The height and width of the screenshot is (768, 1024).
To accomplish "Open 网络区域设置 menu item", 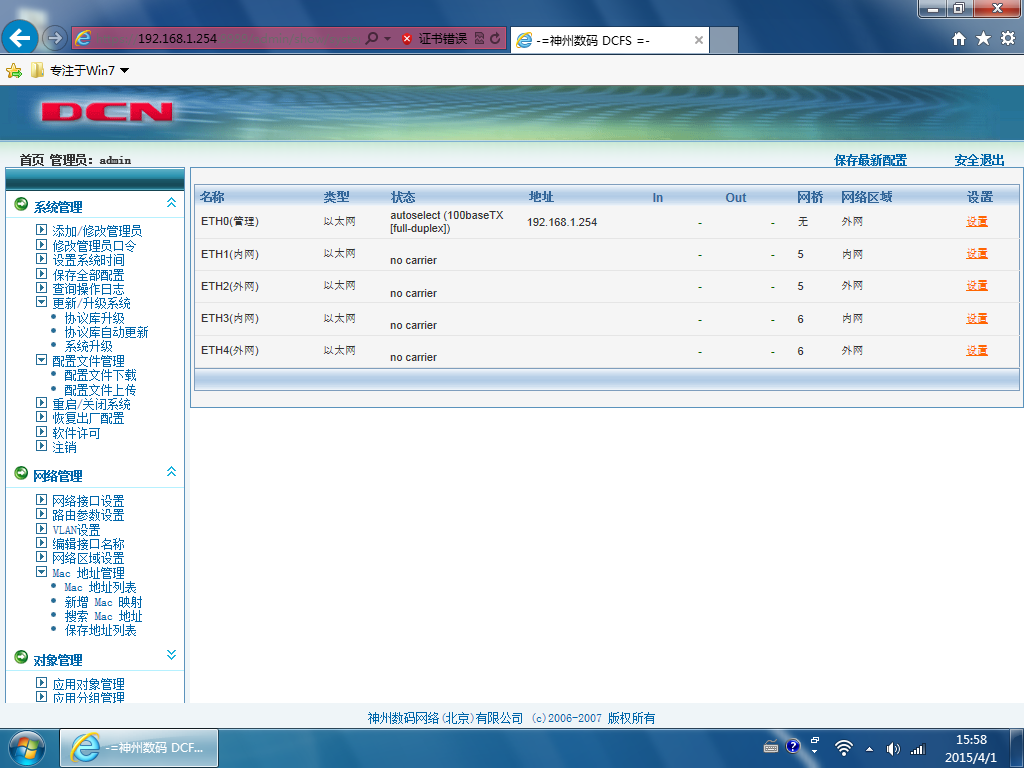I will tap(88, 558).
